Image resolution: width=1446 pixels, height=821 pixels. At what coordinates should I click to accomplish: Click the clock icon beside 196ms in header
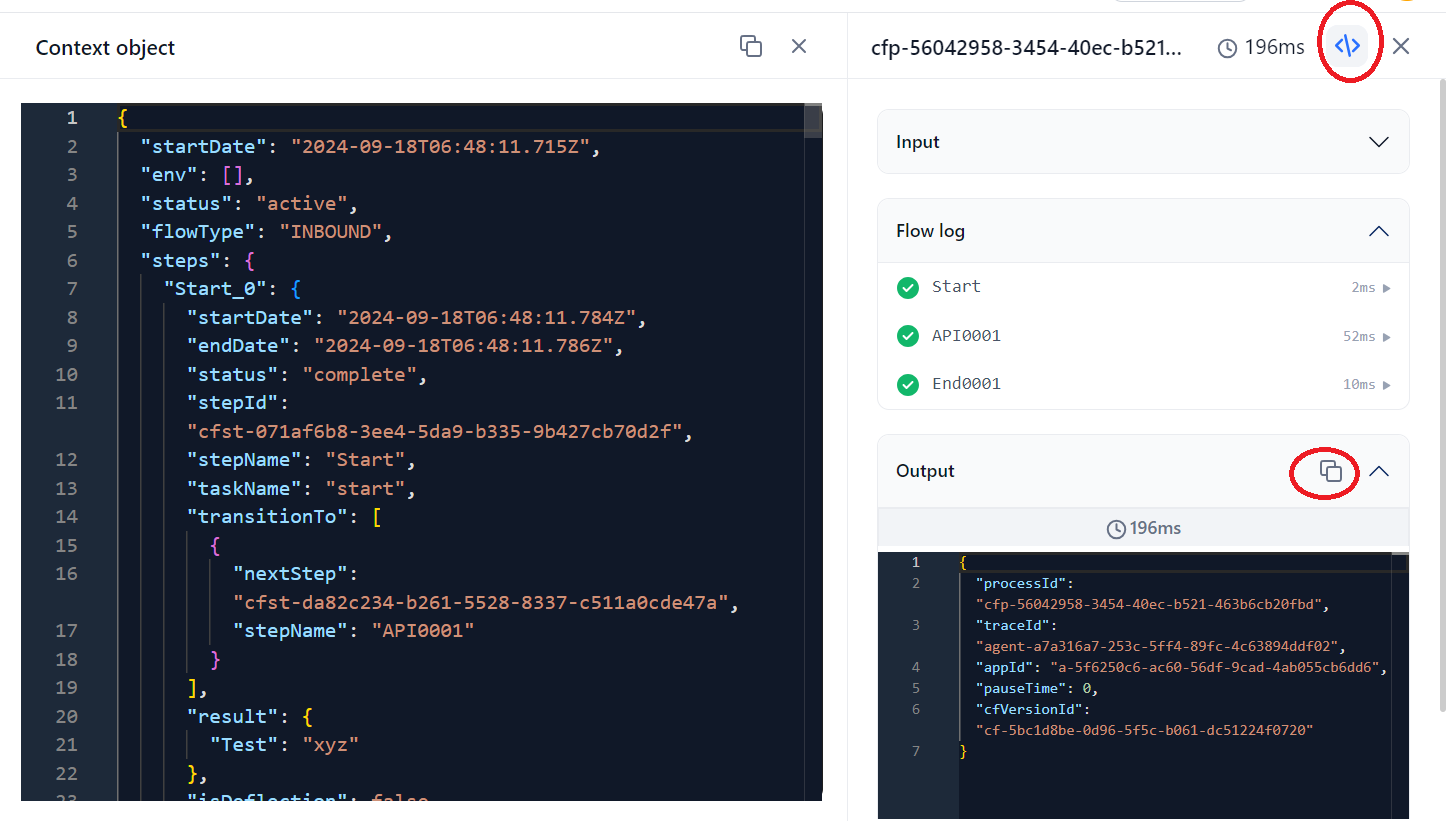click(1227, 48)
